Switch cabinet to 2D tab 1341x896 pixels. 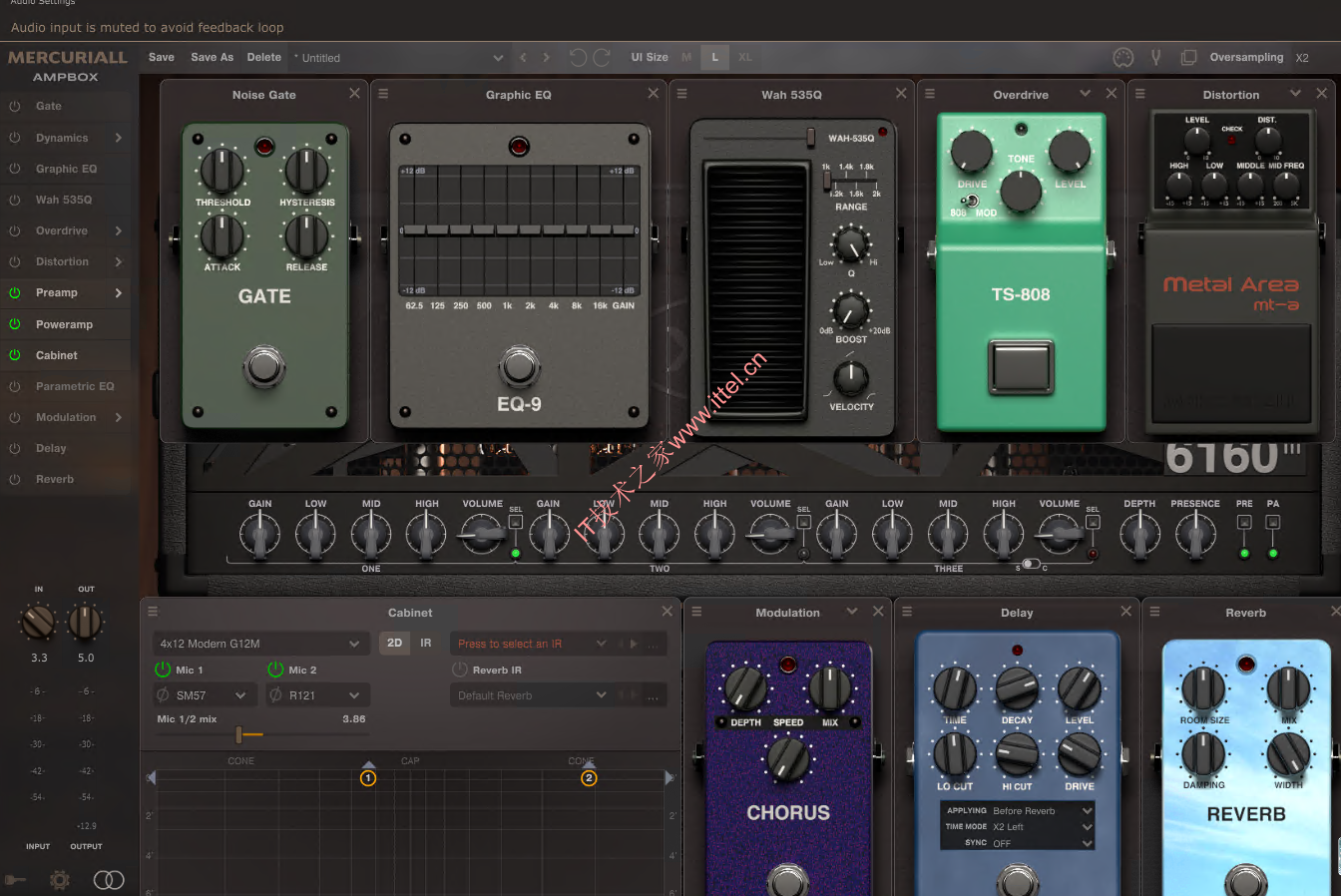pyautogui.click(x=394, y=644)
